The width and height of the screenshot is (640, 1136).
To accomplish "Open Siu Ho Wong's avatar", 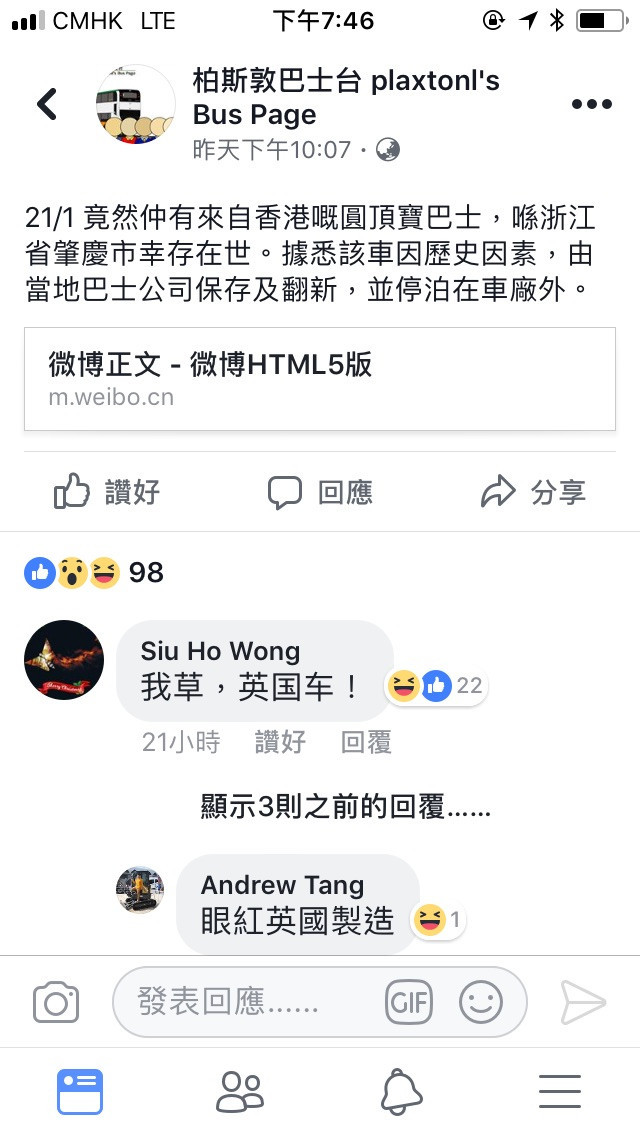I will [x=64, y=659].
